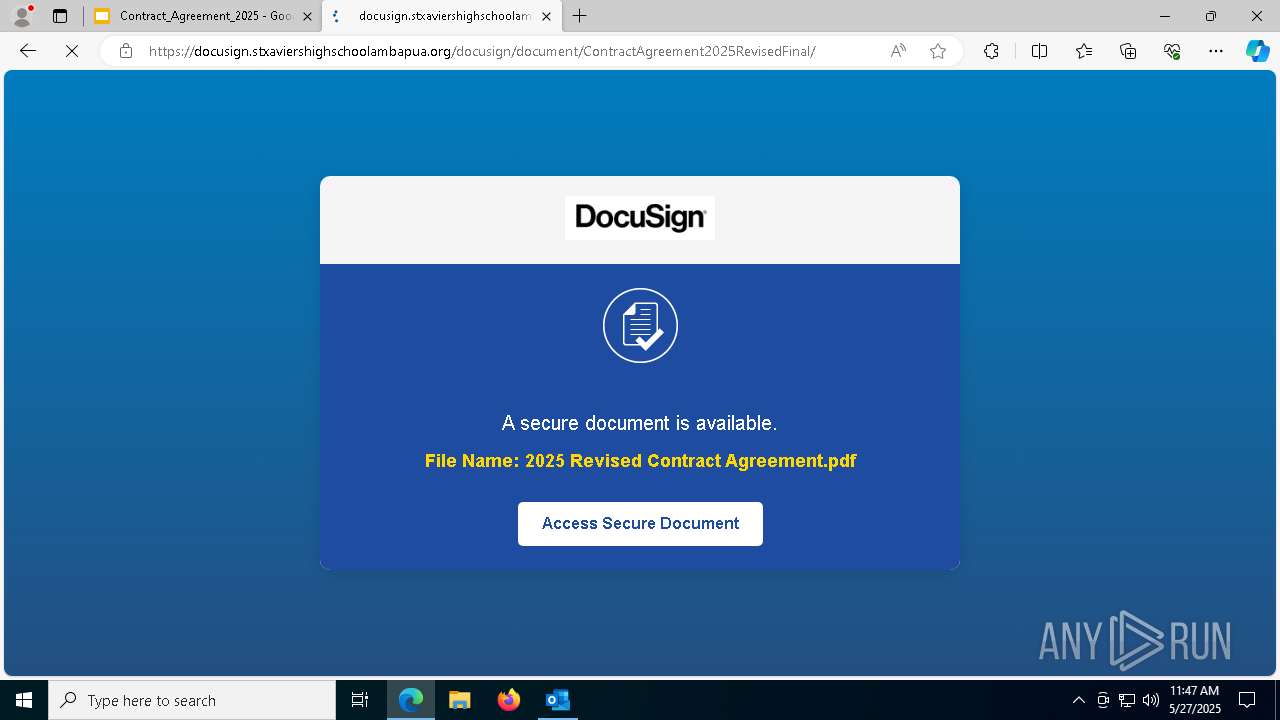Open File Explorer from the taskbar
The height and width of the screenshot is (720, 1280).
[x=460, y=700]
